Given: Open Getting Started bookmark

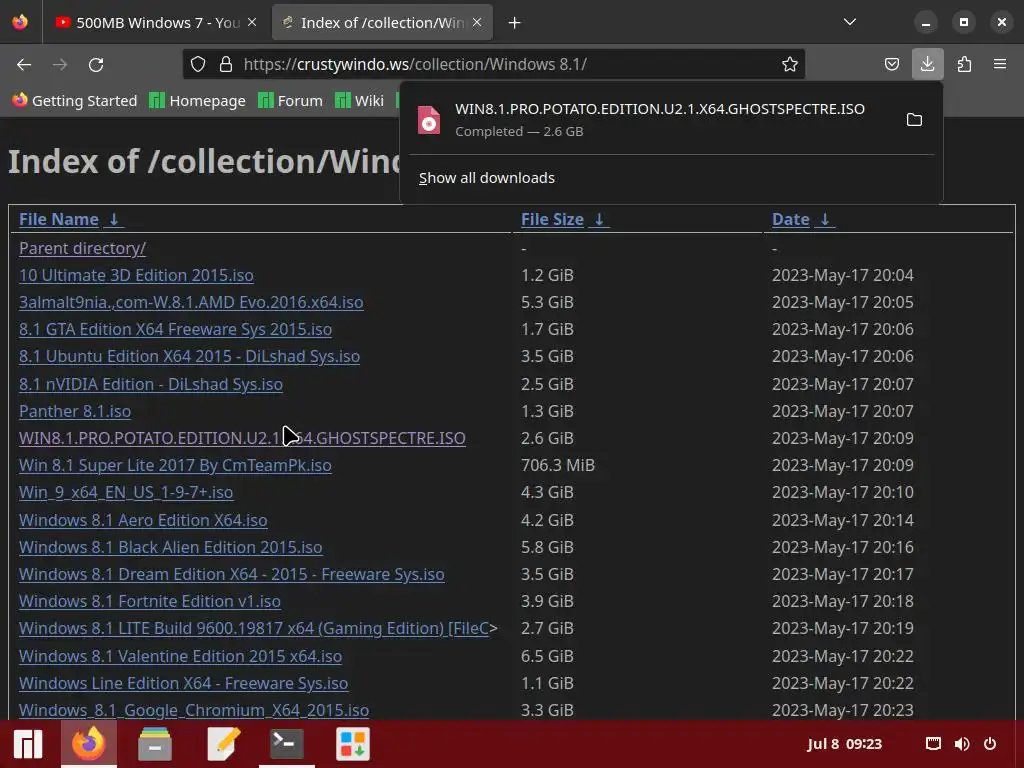Looking at the screenshot, I should pyautogui.click(x=75, y=101).
